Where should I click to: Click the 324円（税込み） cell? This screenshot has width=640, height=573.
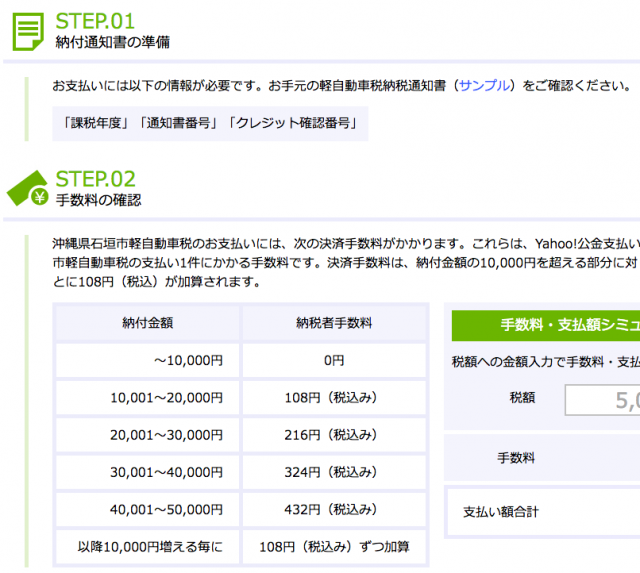(334, 472)
